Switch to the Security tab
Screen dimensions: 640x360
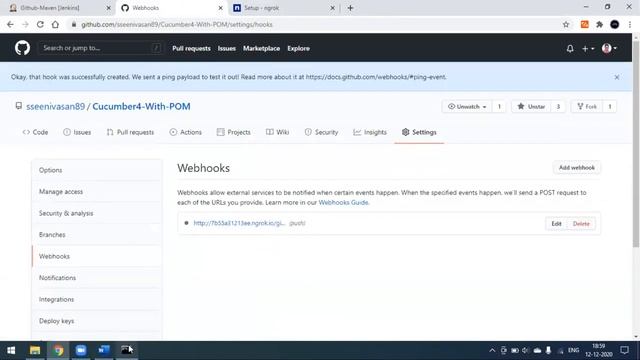point(321,132)
